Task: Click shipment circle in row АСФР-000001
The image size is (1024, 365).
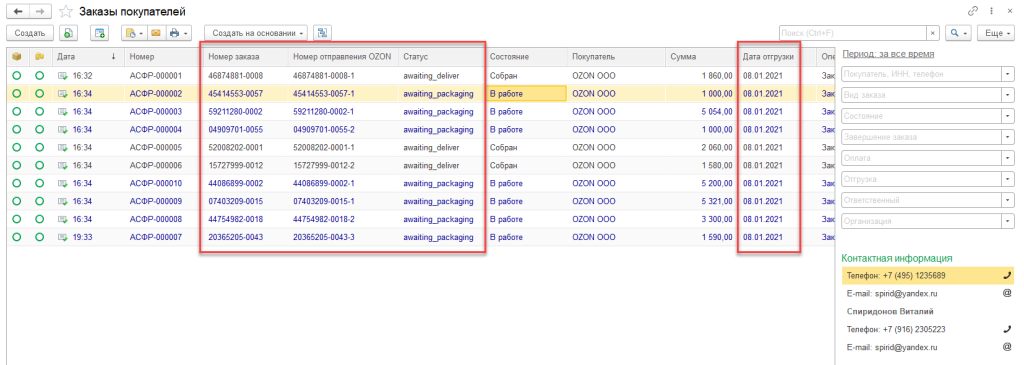Action: point(16,76)
